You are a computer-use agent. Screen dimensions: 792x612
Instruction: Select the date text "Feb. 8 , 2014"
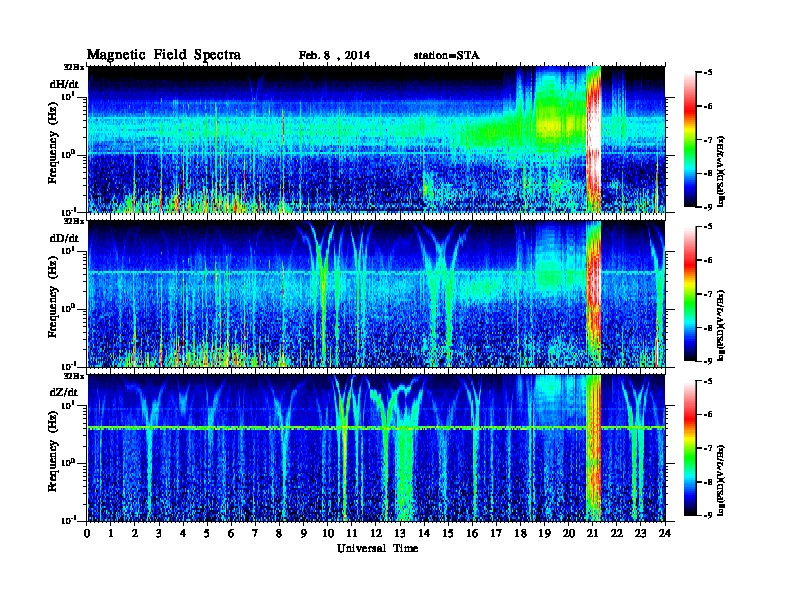(x=334, y=55)
